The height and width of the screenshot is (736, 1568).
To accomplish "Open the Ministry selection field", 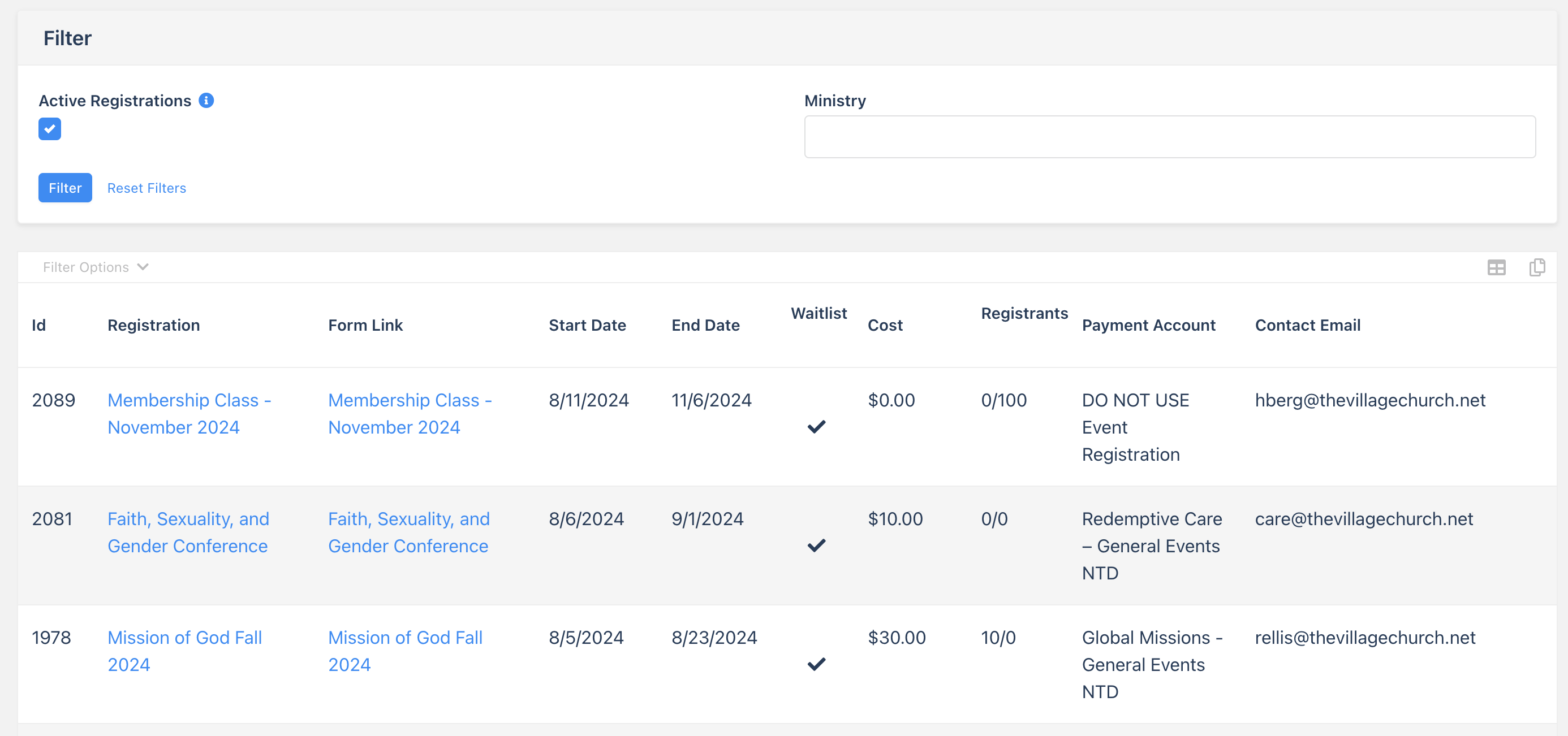I will [1169, 137].
